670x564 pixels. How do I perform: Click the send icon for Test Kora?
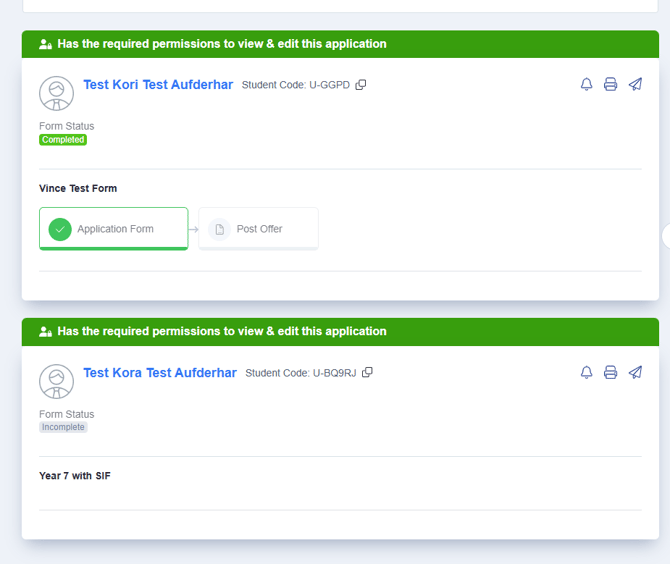[635, 373]
